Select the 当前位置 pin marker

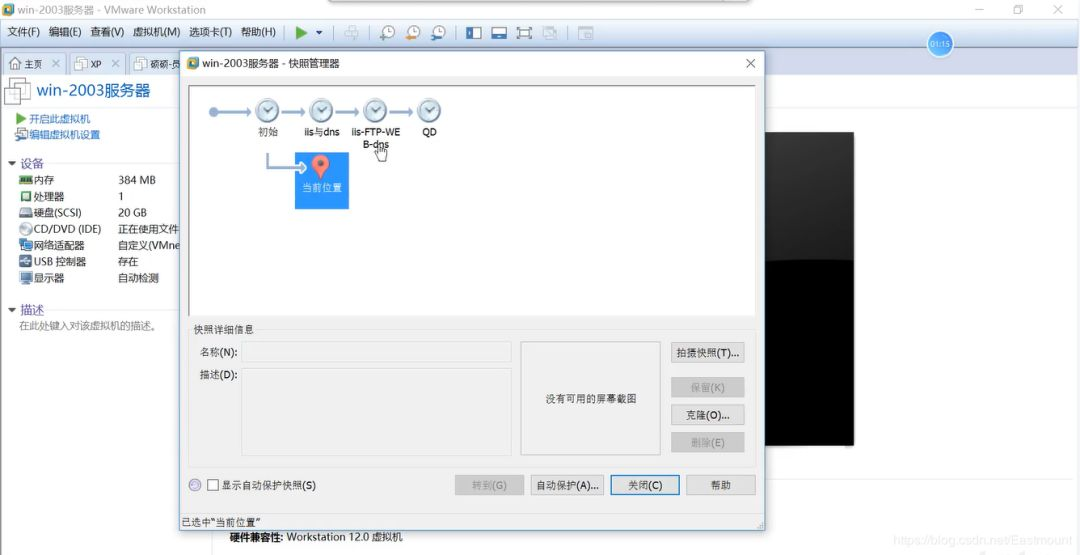coord(321,167)
